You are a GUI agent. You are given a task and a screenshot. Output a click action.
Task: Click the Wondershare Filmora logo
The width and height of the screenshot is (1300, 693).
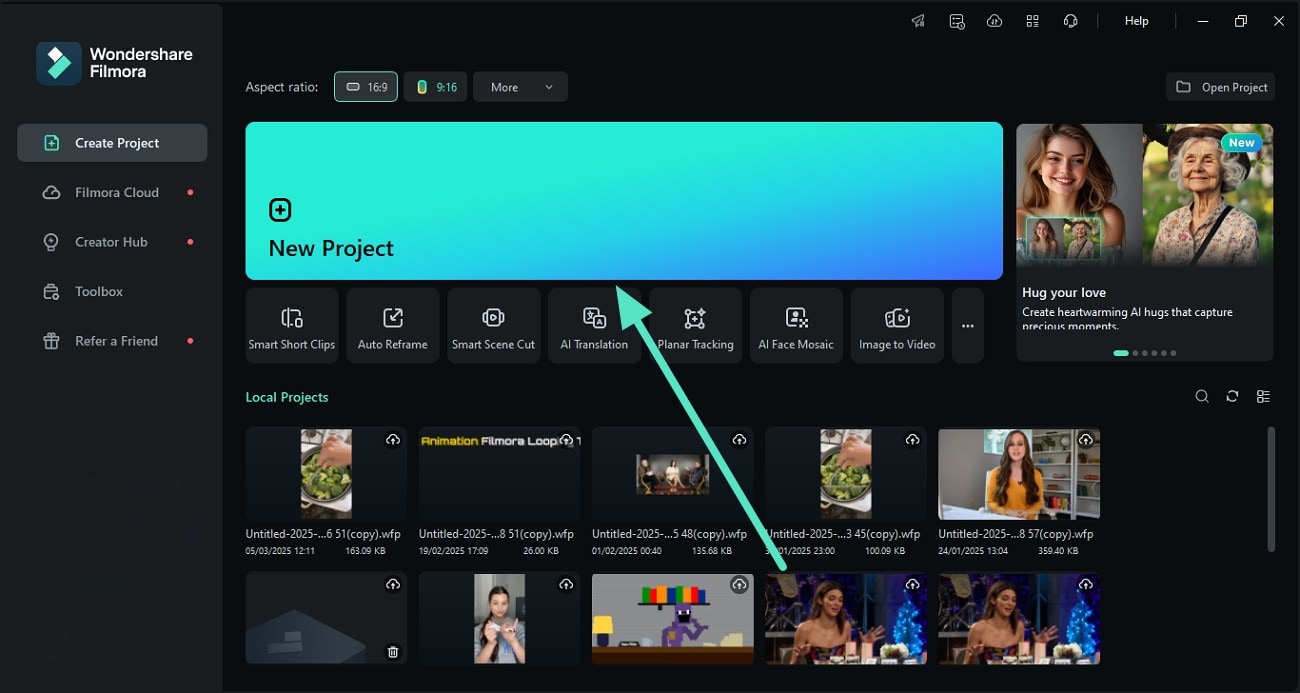pyautogui.click(x=114, y=63)
